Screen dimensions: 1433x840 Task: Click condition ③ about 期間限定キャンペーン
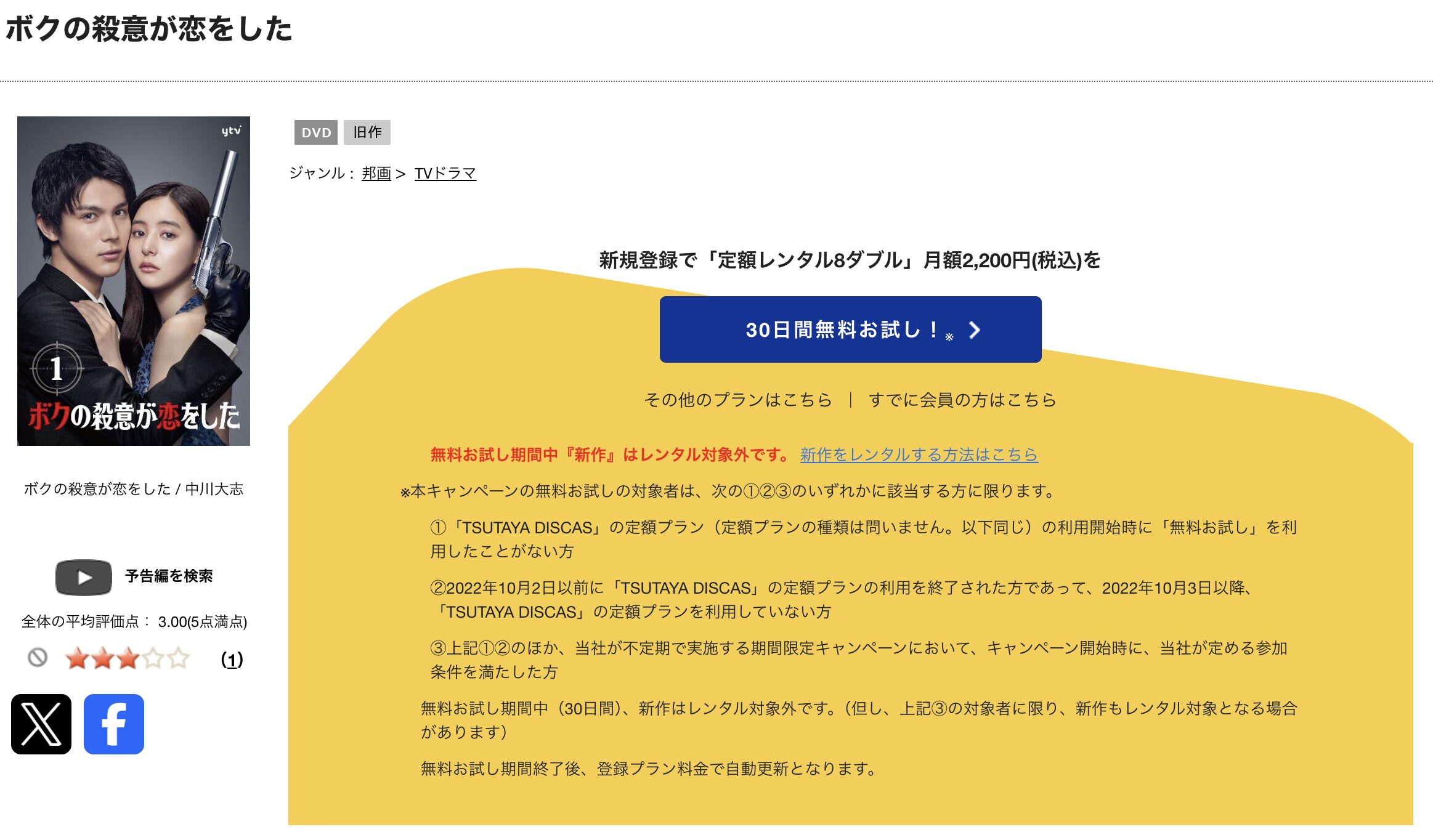click(859, 660)
